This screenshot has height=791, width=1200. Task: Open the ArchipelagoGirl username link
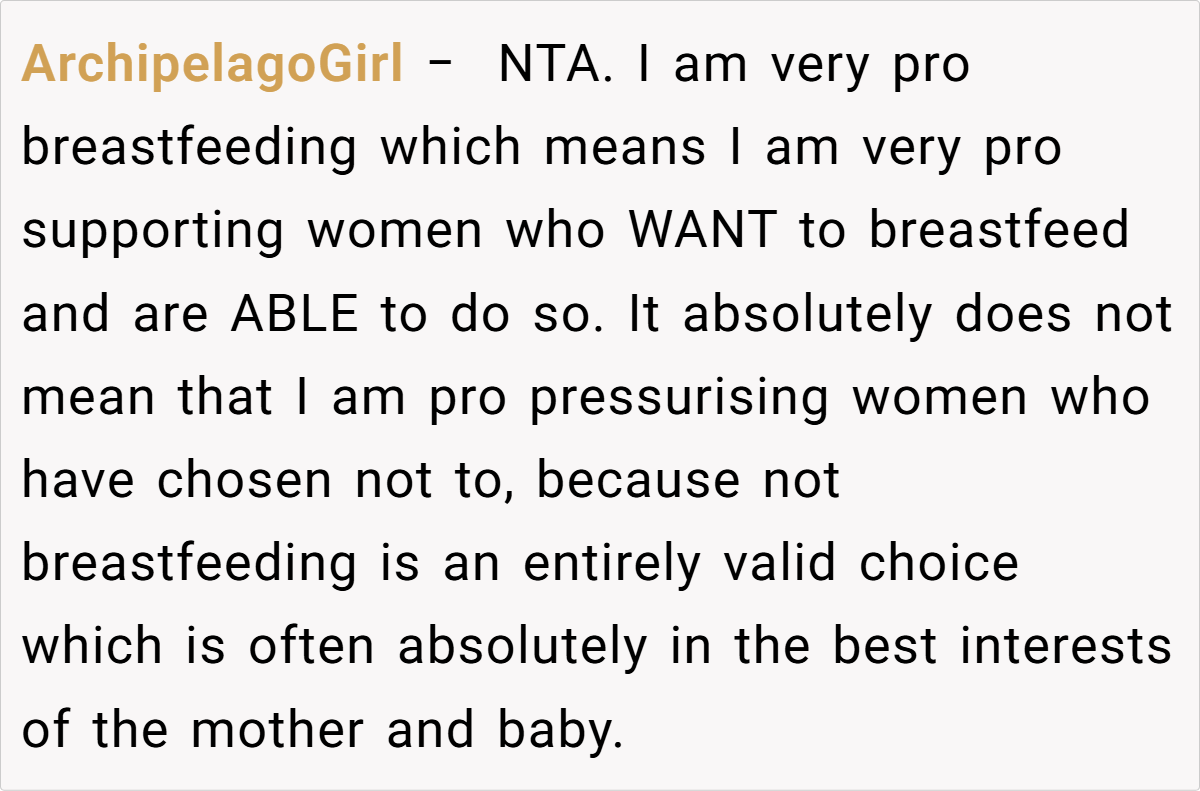[x=212, y=66]
